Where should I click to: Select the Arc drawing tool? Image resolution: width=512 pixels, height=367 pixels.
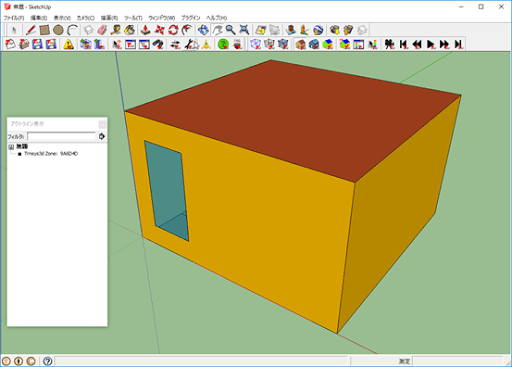pyautogui.click(x=72, y=30)
